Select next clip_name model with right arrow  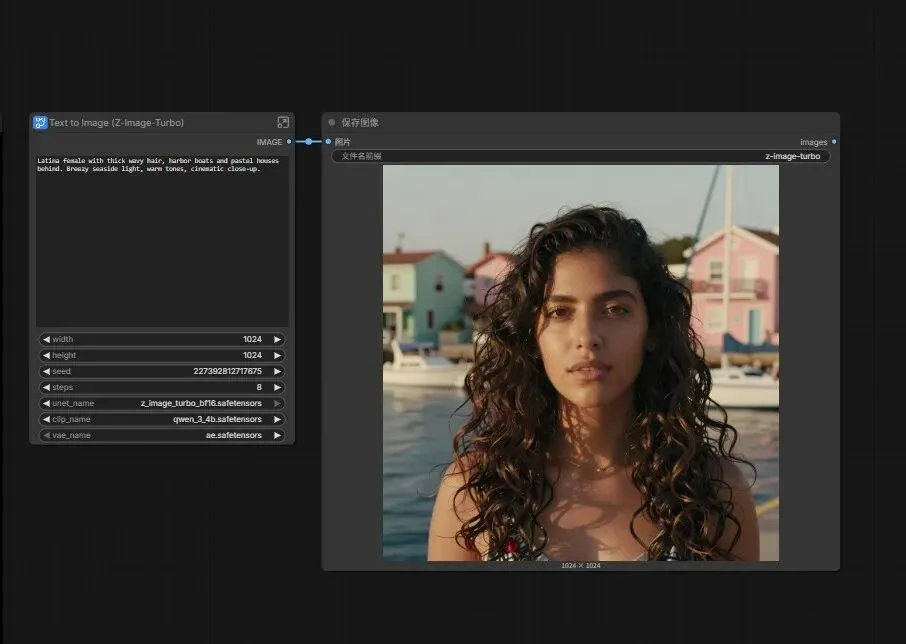click(277, 419)
